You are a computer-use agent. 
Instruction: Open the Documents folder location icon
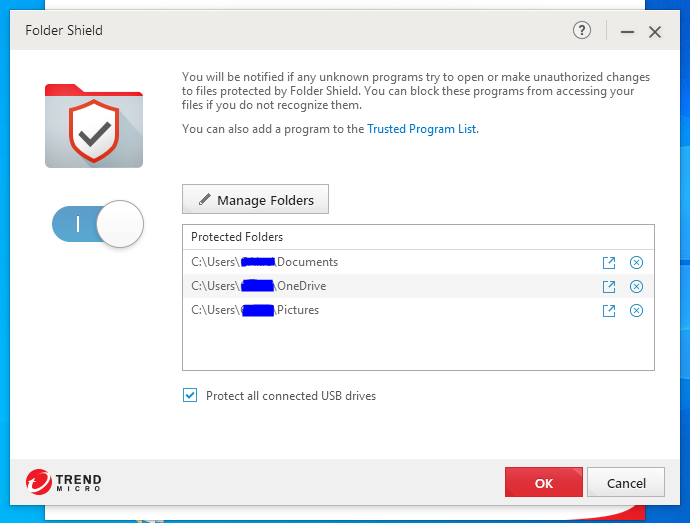tap(609, 262)
